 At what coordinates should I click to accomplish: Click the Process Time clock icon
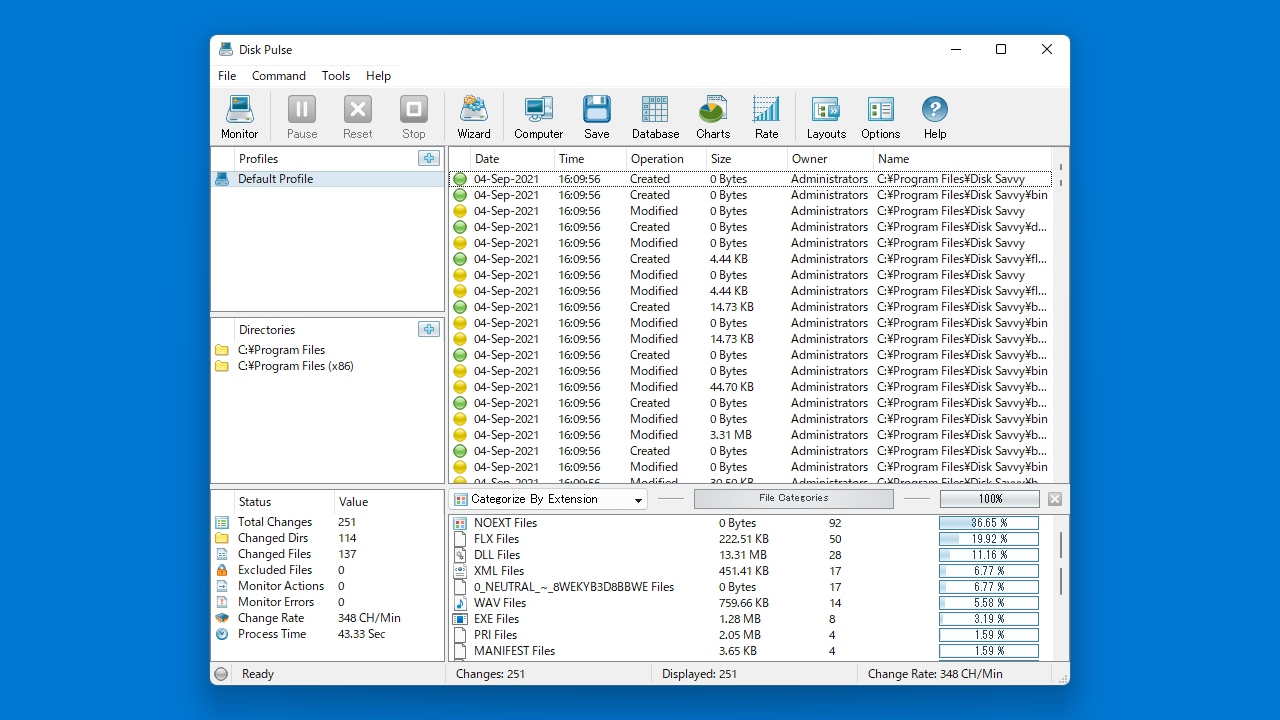(222, 634)
